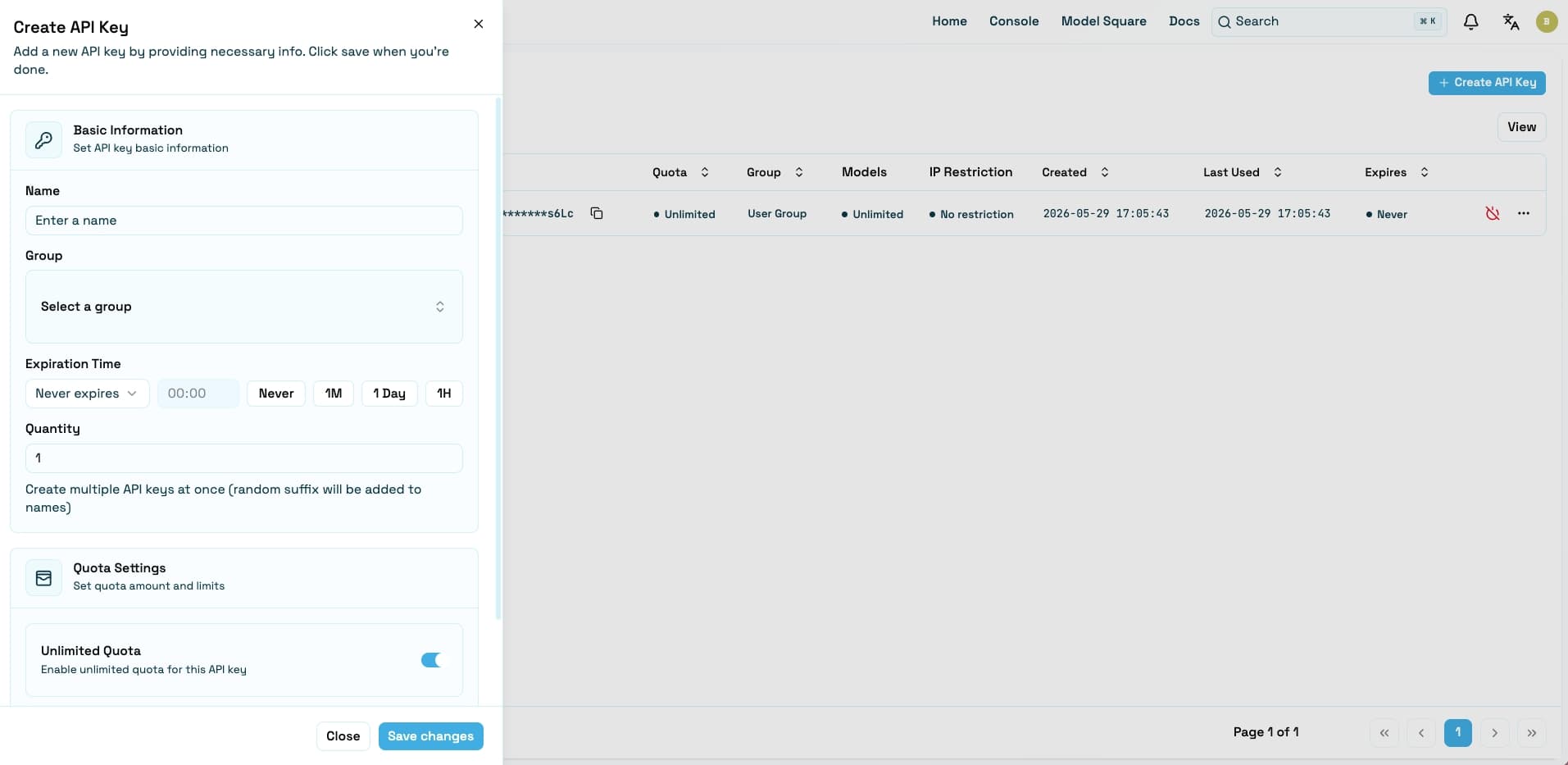Click the search magnifier icon
This screenshot has width=1568, height=765.
click(x=1225, y=22)
